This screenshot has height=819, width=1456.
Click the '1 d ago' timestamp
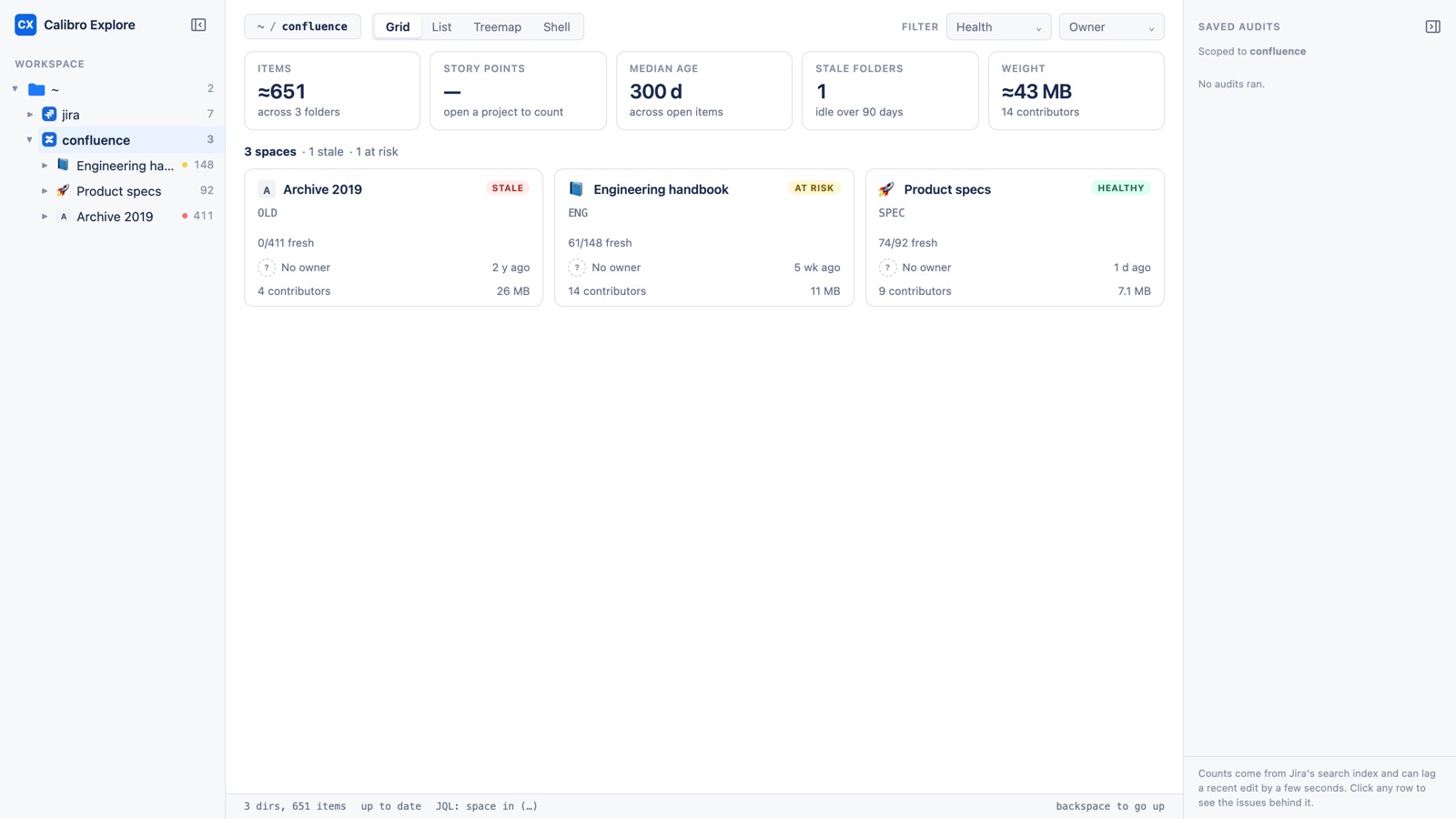point(1132,268)
